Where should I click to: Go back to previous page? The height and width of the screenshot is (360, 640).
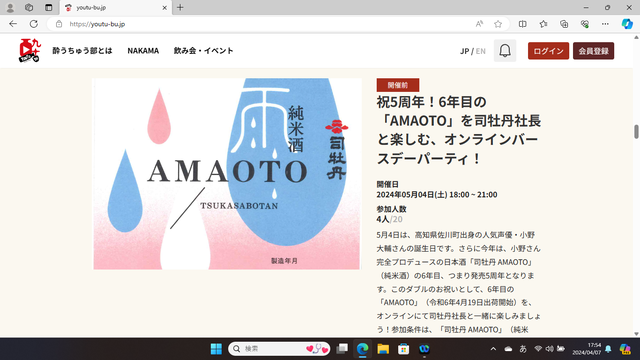13,24
